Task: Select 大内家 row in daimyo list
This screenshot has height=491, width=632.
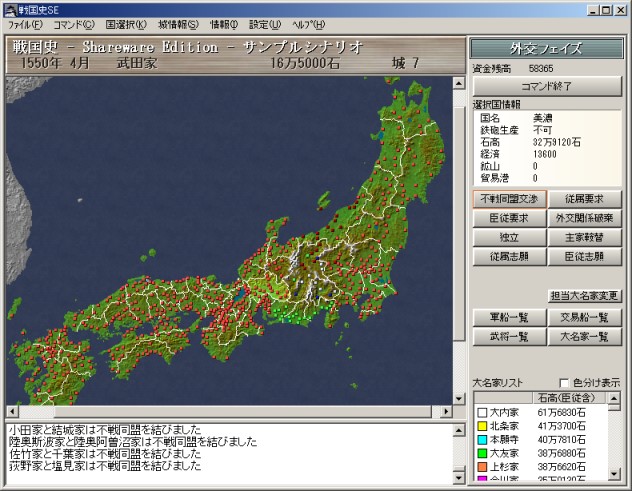Action: click(541, 413)
